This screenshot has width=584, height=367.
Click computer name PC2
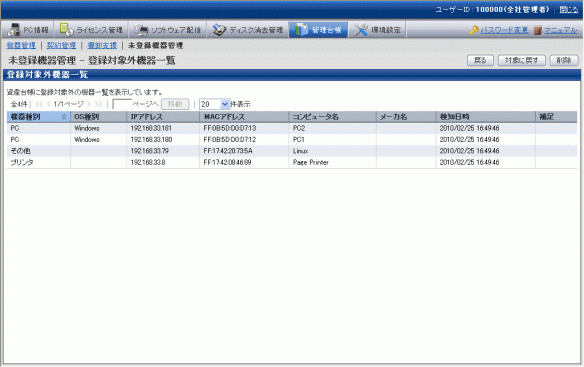click(x=299, y=128)
